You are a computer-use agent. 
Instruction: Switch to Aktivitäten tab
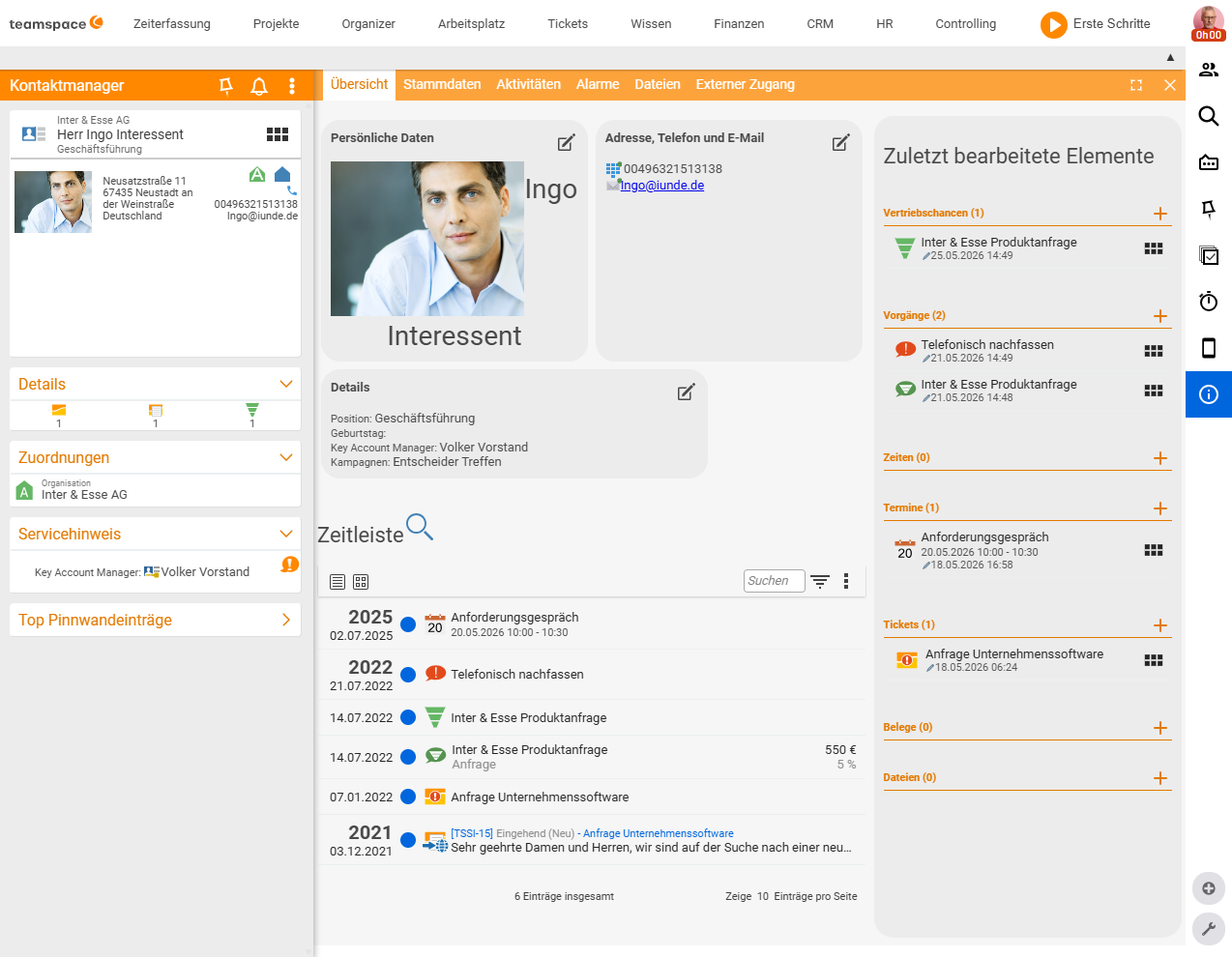click(x=528, y=85)
